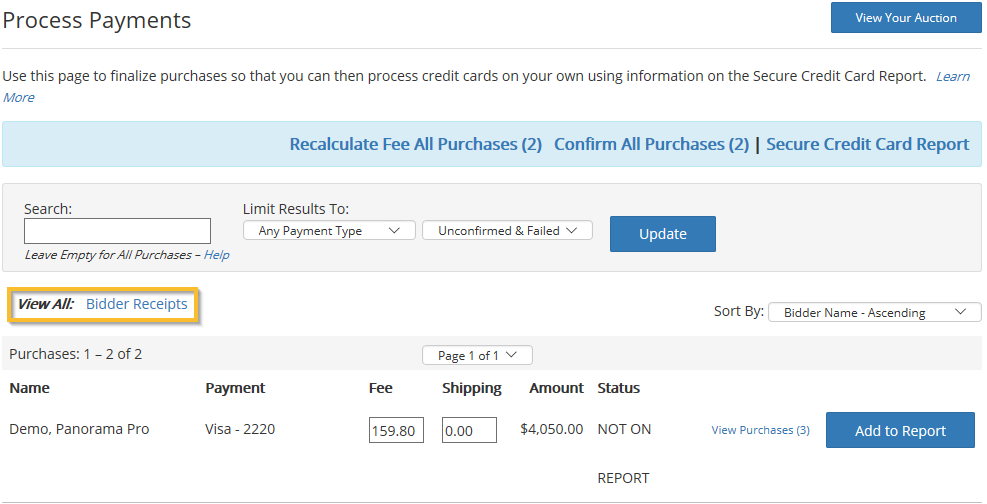Click the View Your Auction button
This screenshot has height=504, width=987.
pyautogui.click(x=905, y=18)
